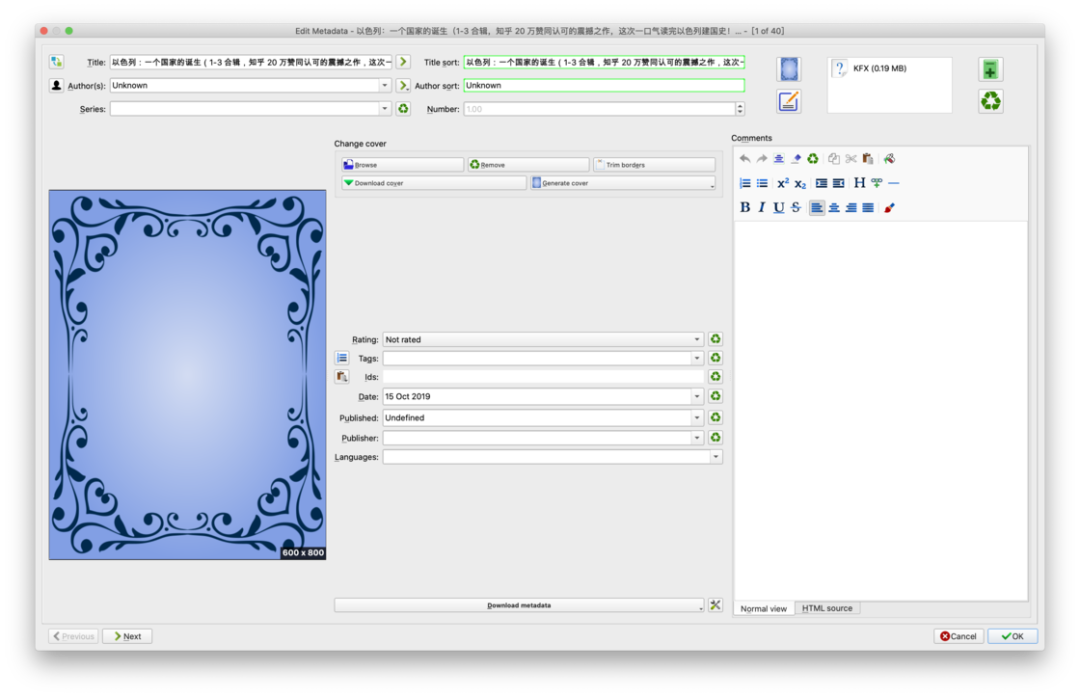
Task: Switch to HTML source tab
Action: pyautogui.click(x=827, y=608)
